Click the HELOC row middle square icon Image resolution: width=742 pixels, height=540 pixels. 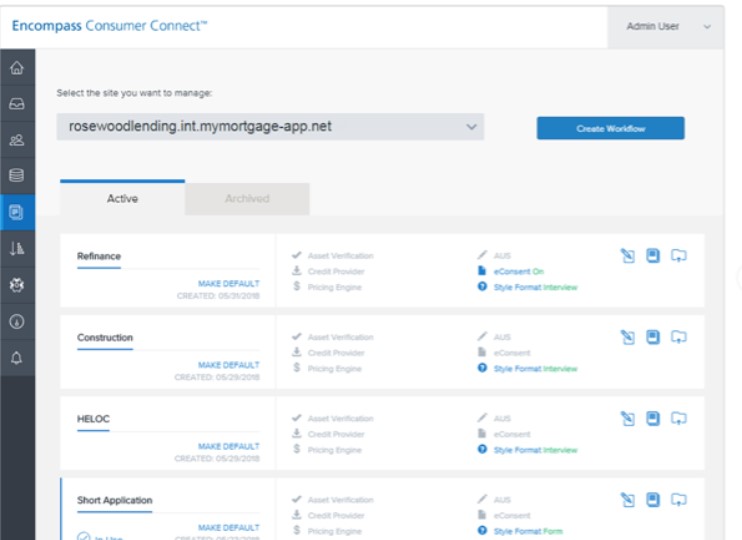(653, 419)
